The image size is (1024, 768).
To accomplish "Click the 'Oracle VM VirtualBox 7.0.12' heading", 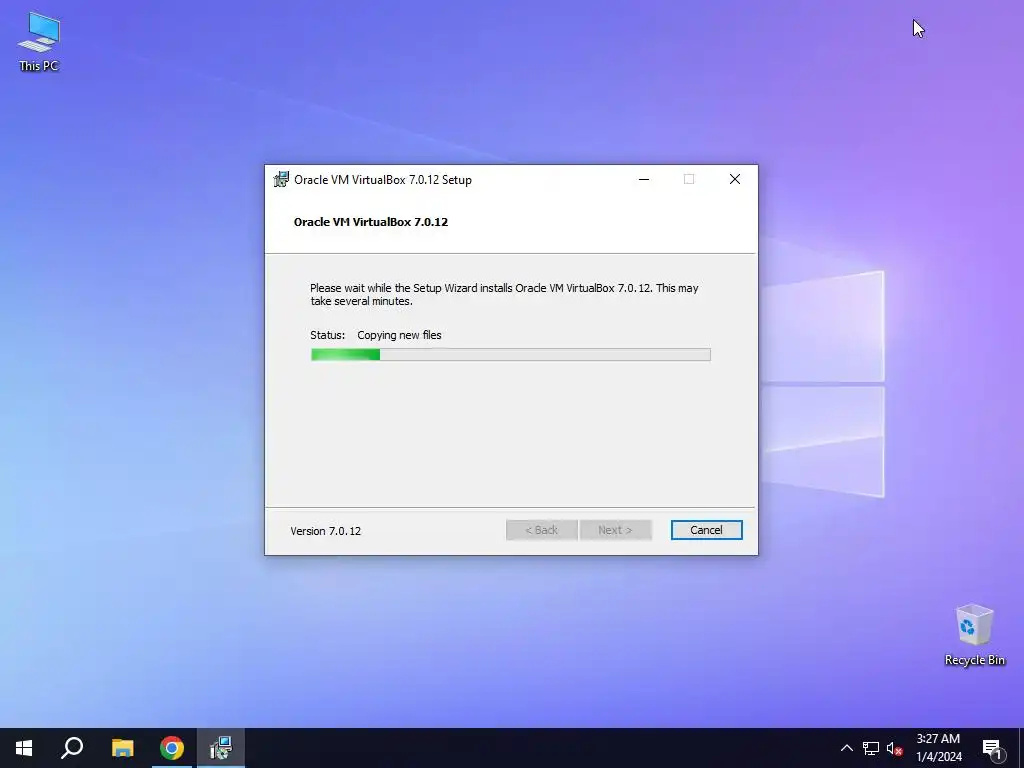I will click(371, 222).
